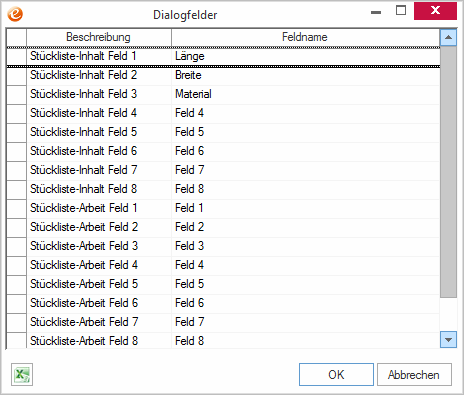Screen dimensions: 464x395
Task: Click the grid's top-left select-all corner cell
Action: tap(16, 37)
